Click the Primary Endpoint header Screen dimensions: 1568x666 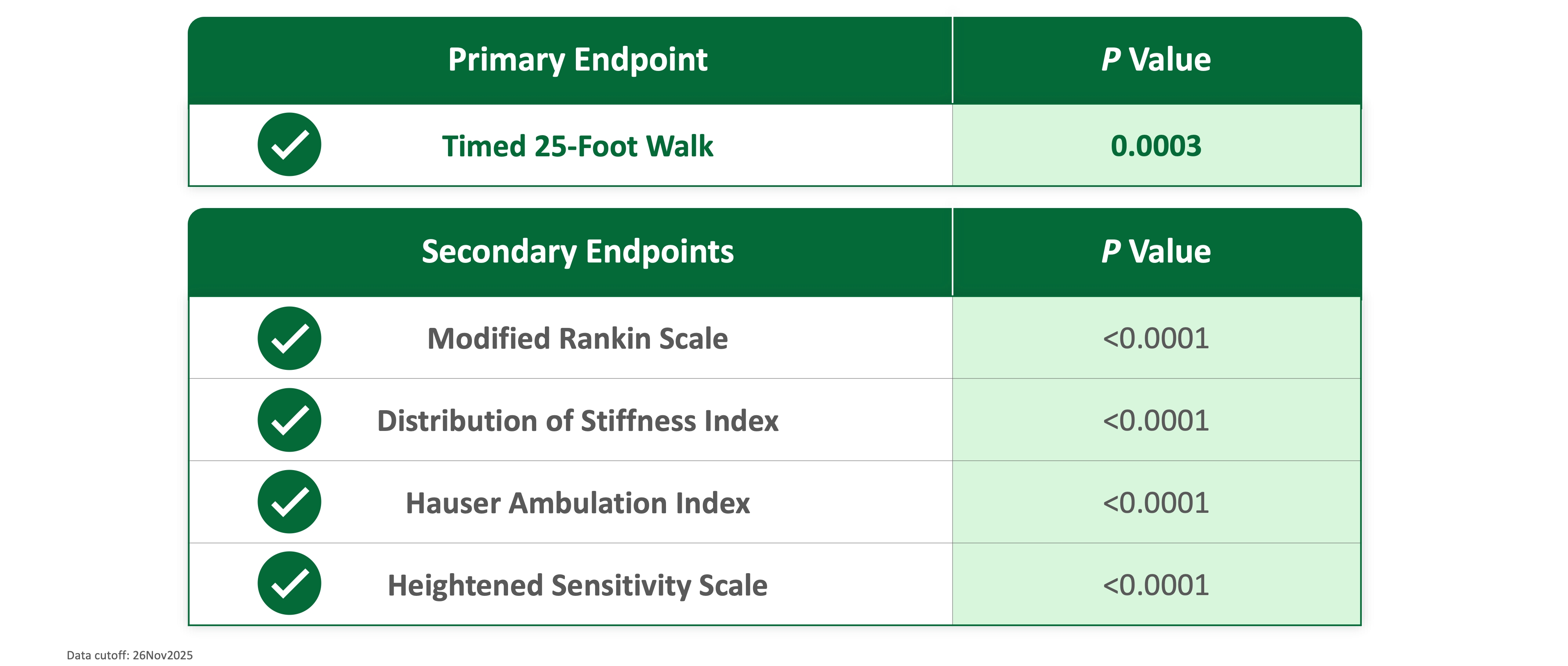577,60
